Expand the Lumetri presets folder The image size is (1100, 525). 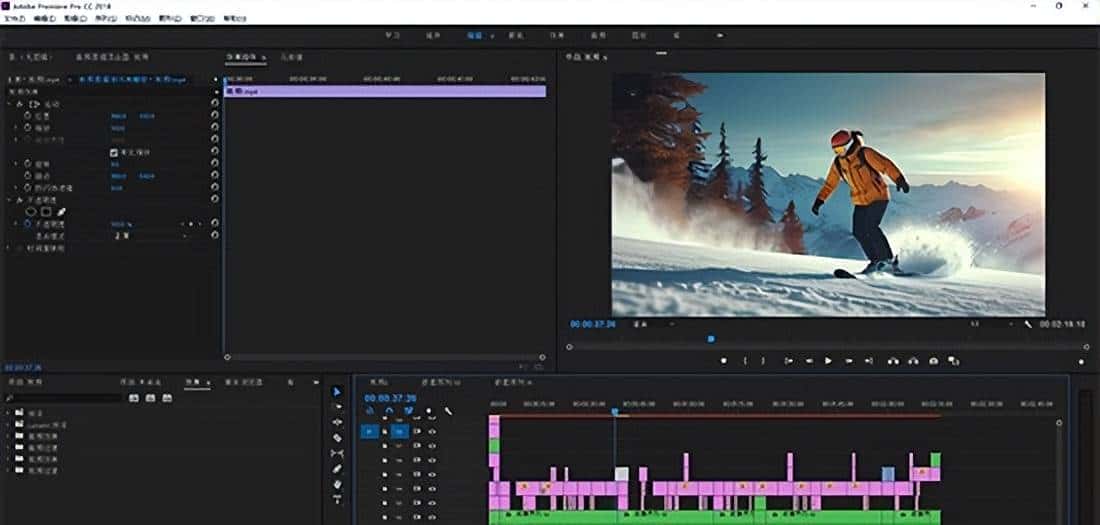click(x=9, y=424)
